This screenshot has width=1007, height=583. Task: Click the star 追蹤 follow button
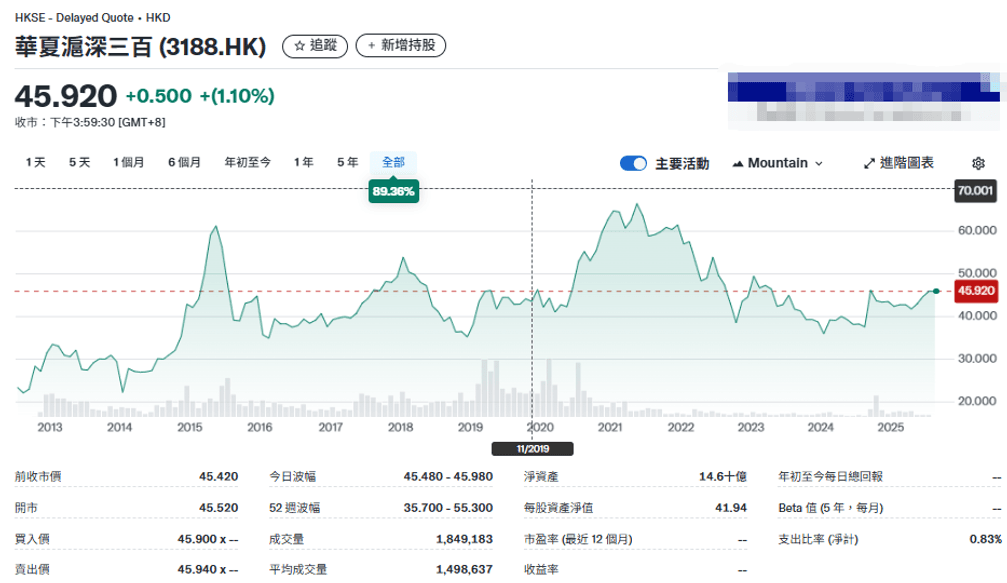tap(315, 46)
